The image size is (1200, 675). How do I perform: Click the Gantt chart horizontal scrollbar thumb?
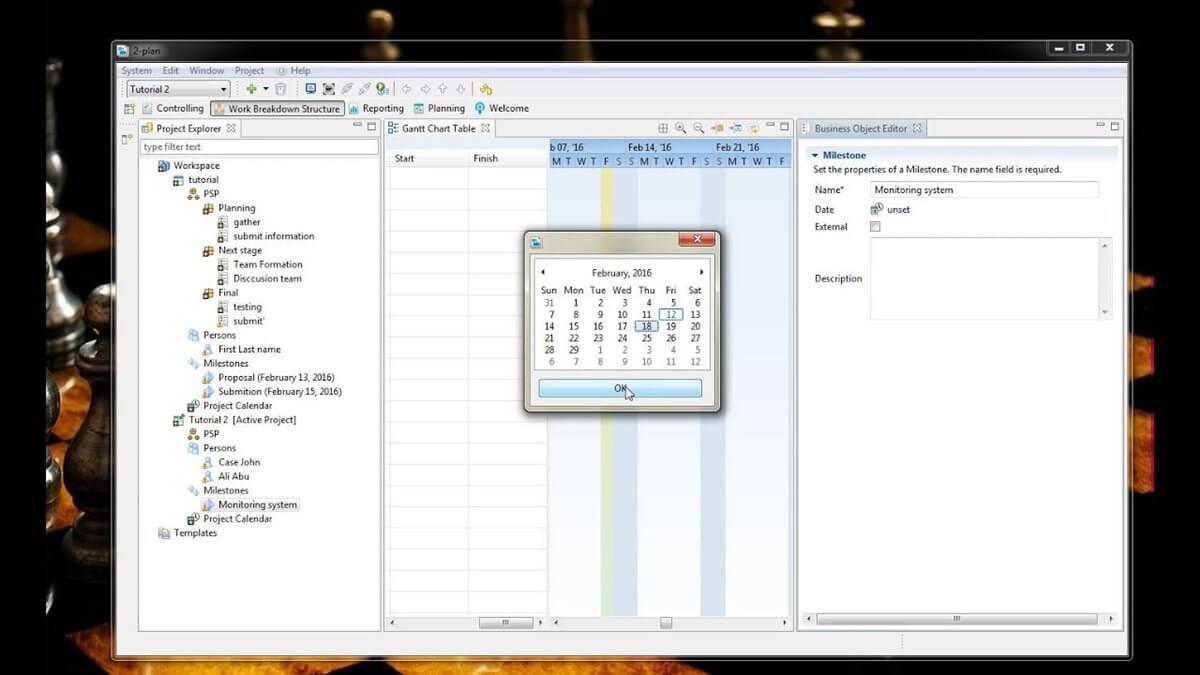(x=666, y=622)
